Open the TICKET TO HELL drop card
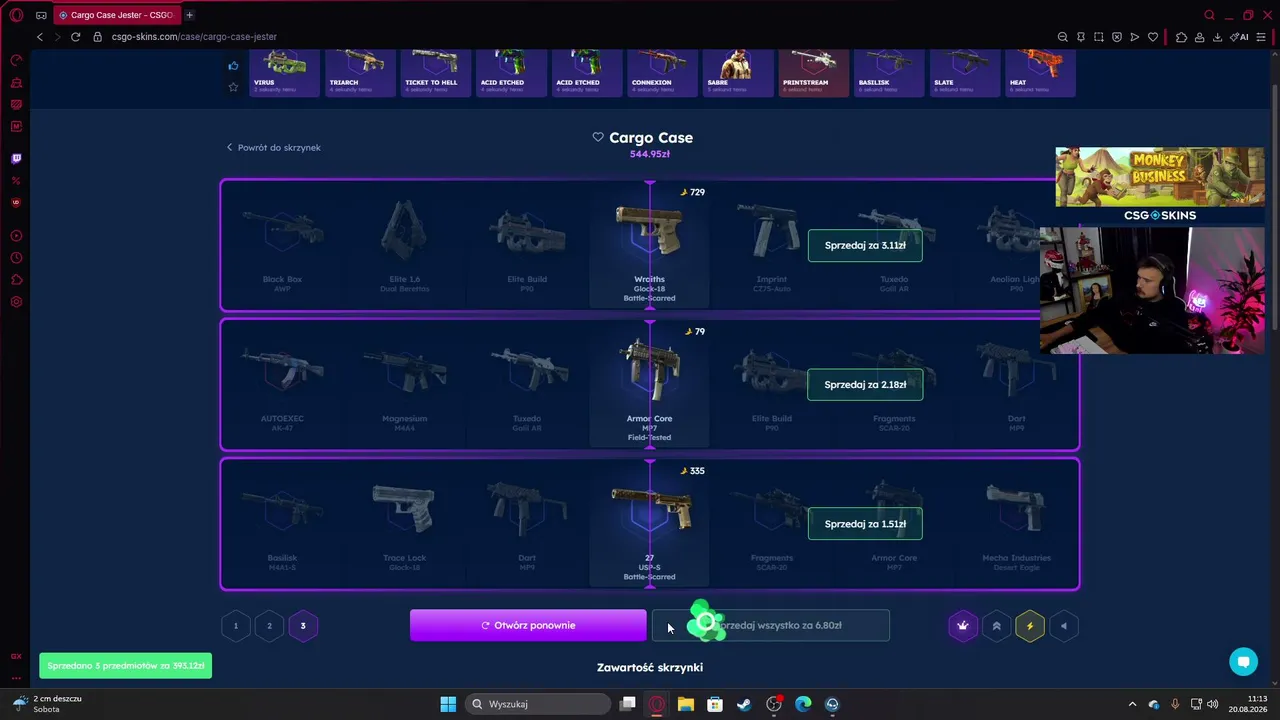The width and height of the screenshot is (1280, 720). point(436,72)
